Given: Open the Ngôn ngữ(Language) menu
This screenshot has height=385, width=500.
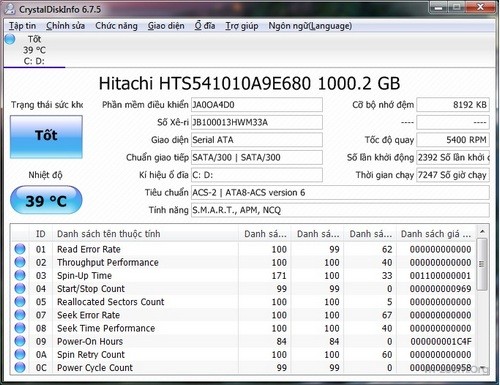Looking at the screenshot, I should [x=310, y=26].
